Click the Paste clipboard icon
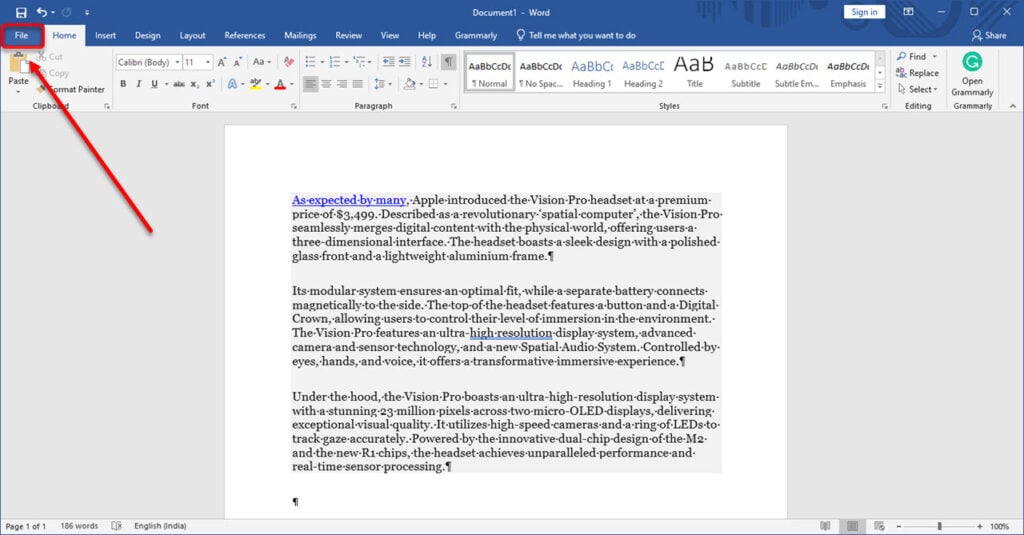 click(18, 64)
